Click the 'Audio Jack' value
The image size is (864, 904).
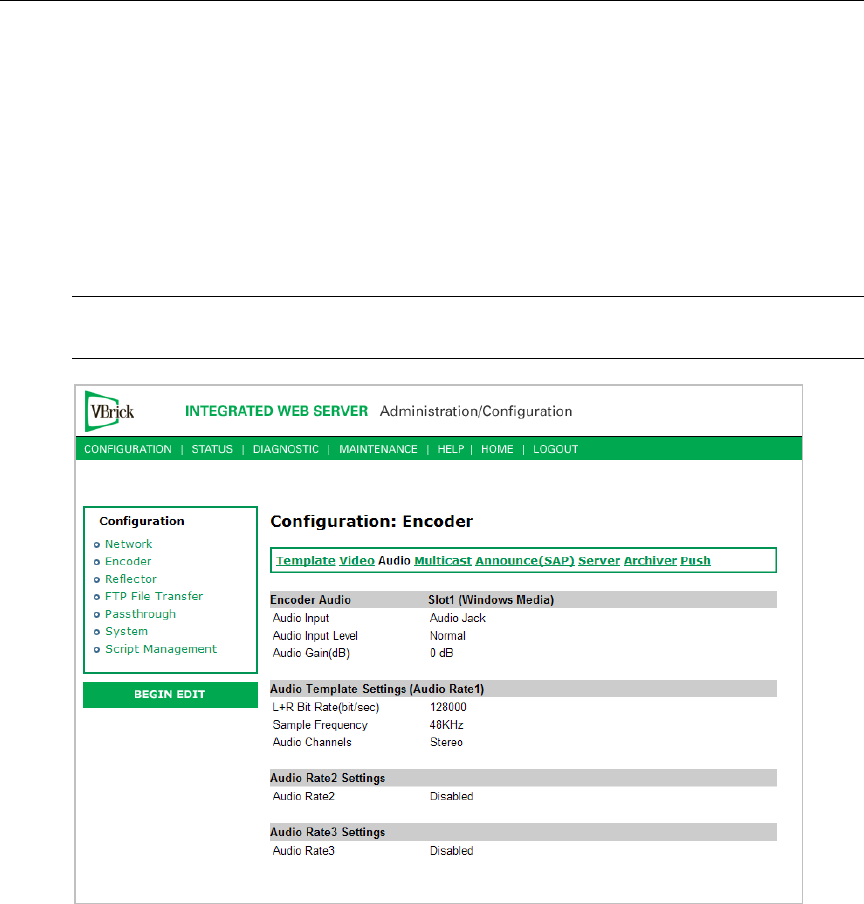click(458, 618)
